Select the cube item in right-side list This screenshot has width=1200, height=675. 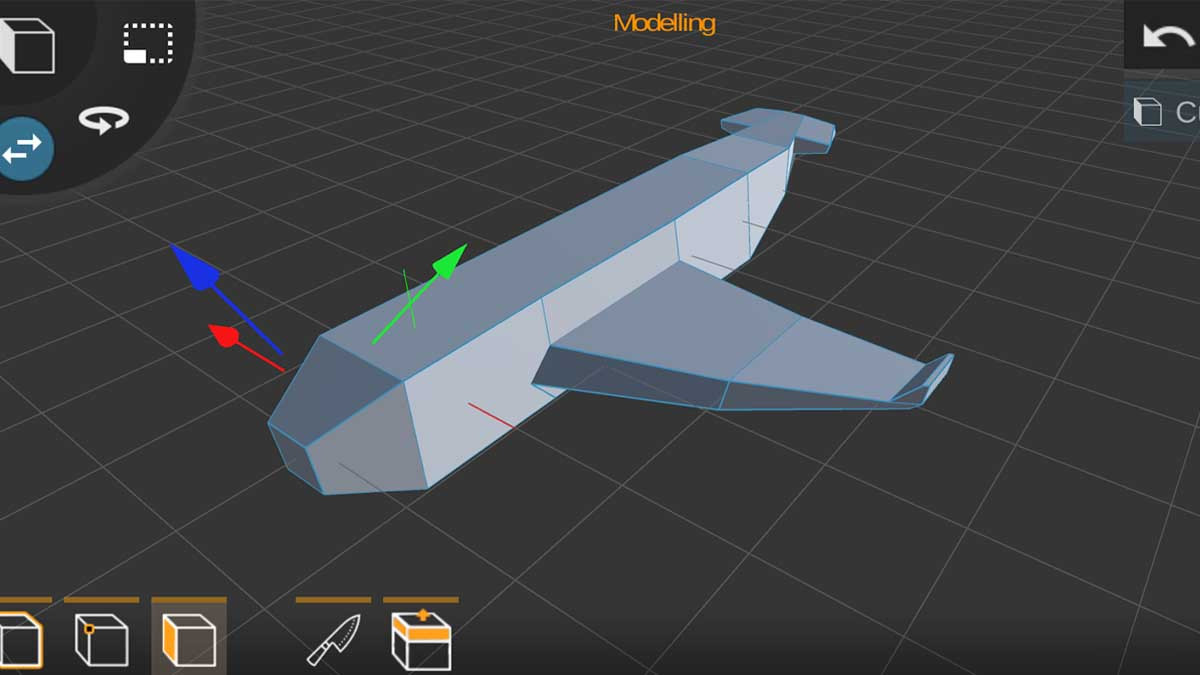coord(1164,112)
